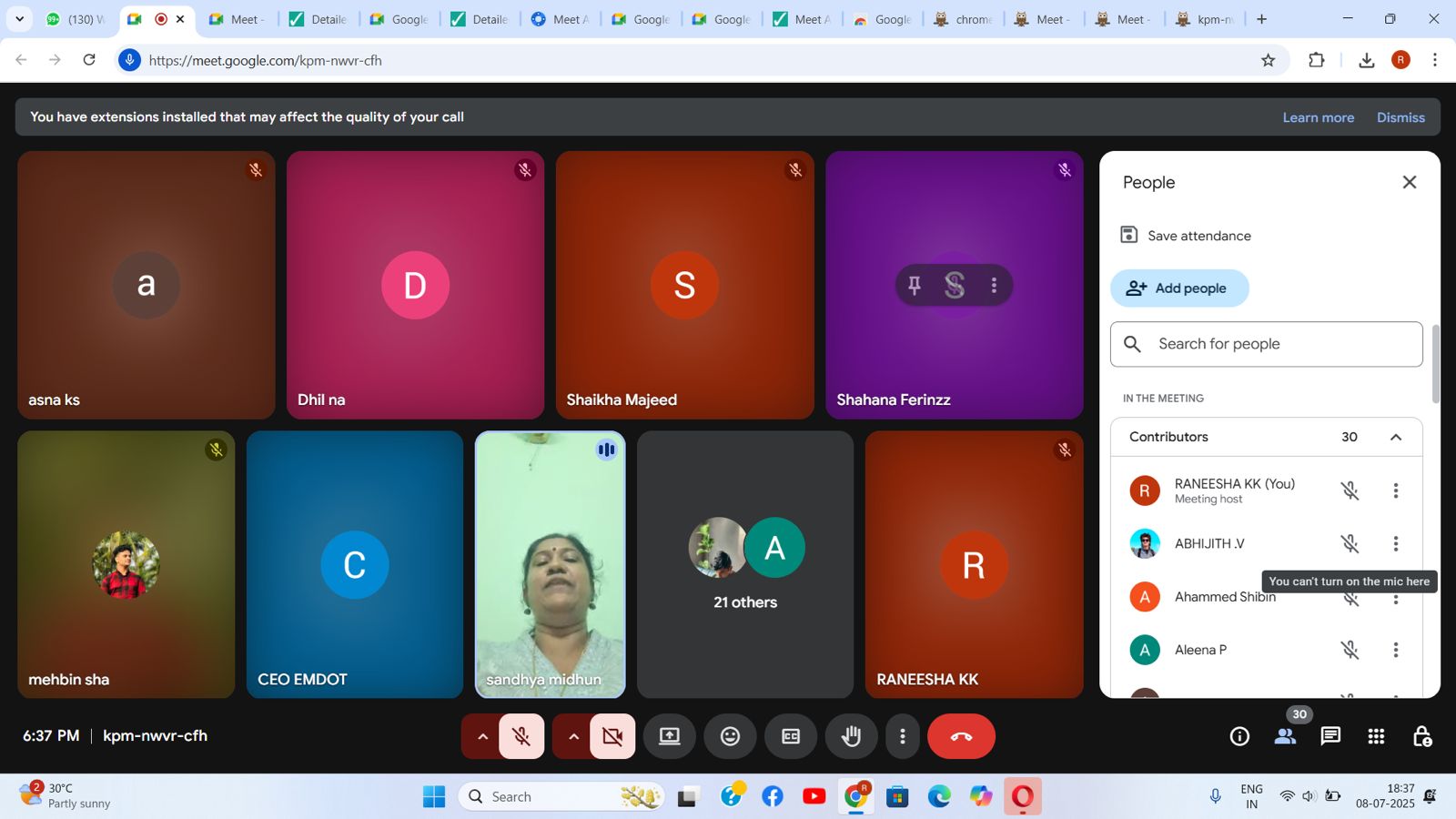Viewport: 1456px width, 819px height.
Task: Open the activities grid icon
Action: [1376, 736]
